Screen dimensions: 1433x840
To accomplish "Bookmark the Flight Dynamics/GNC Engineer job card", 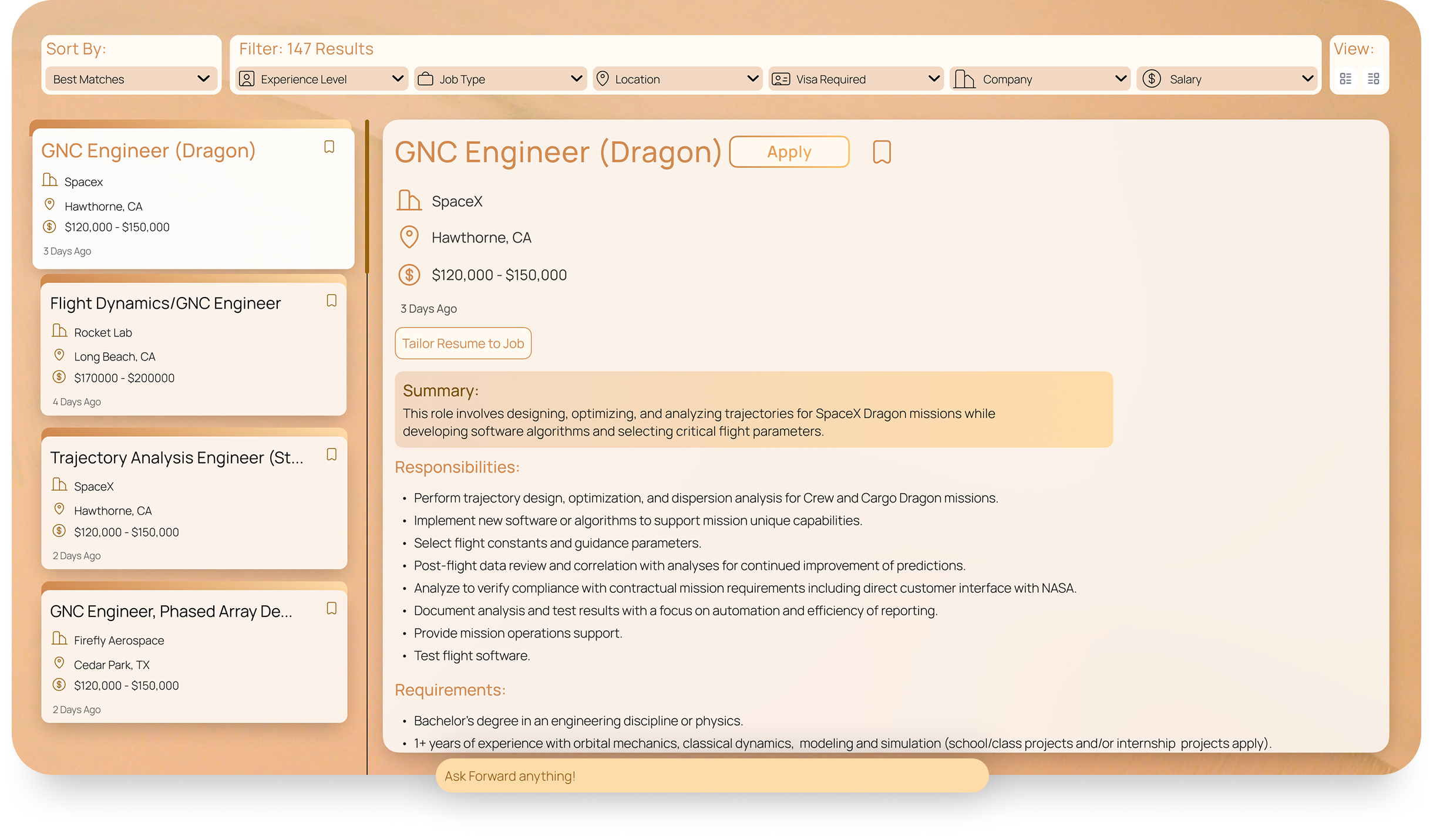I will coord(331,301).
